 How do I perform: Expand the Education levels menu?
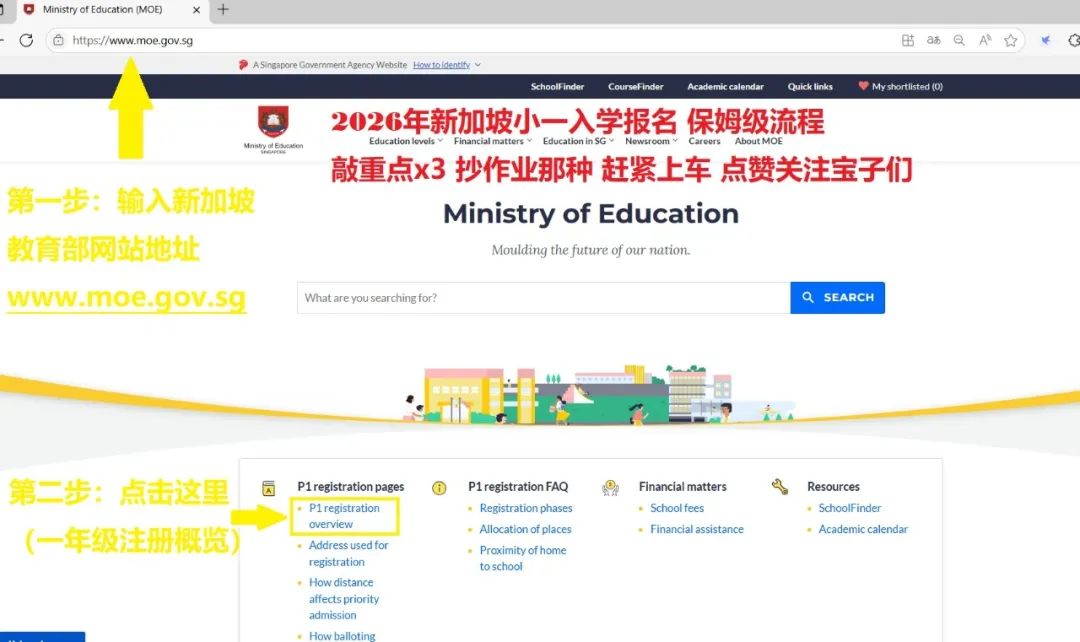(406, 141)
